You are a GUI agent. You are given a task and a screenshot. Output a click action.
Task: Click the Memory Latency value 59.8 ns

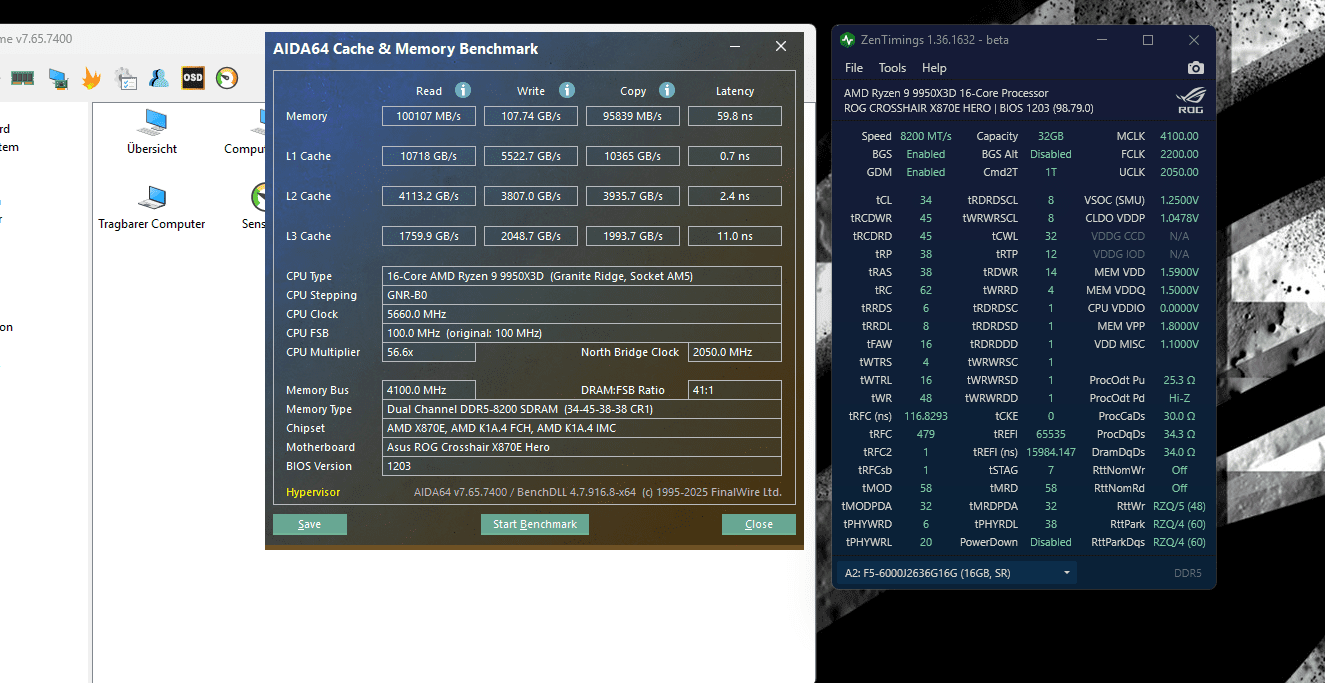(x=735, y=116)
